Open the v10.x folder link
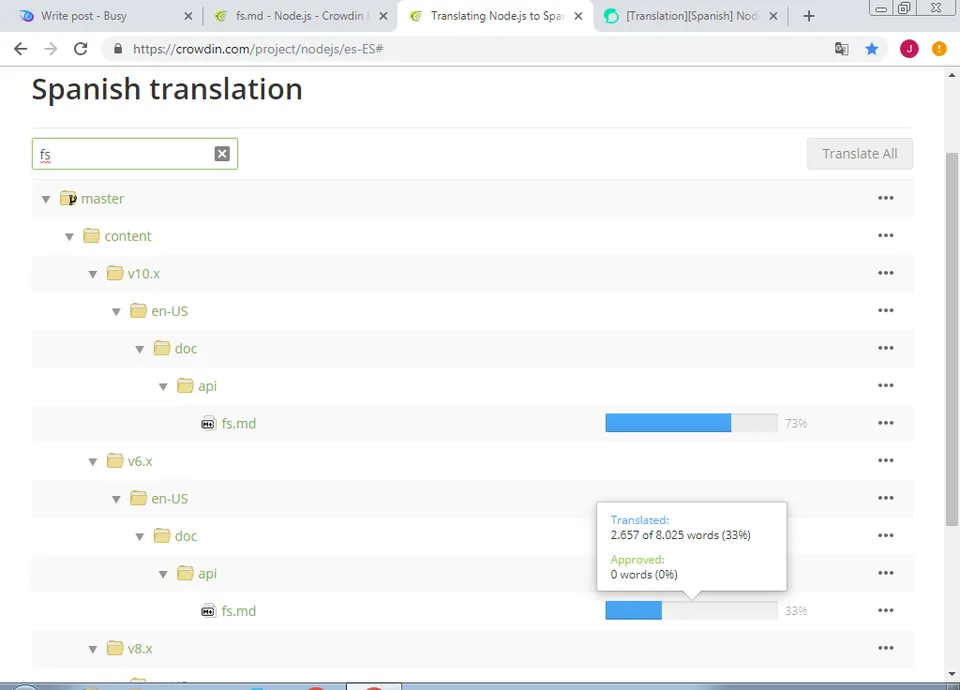The image size is (960, 690). tap(144, 274)
